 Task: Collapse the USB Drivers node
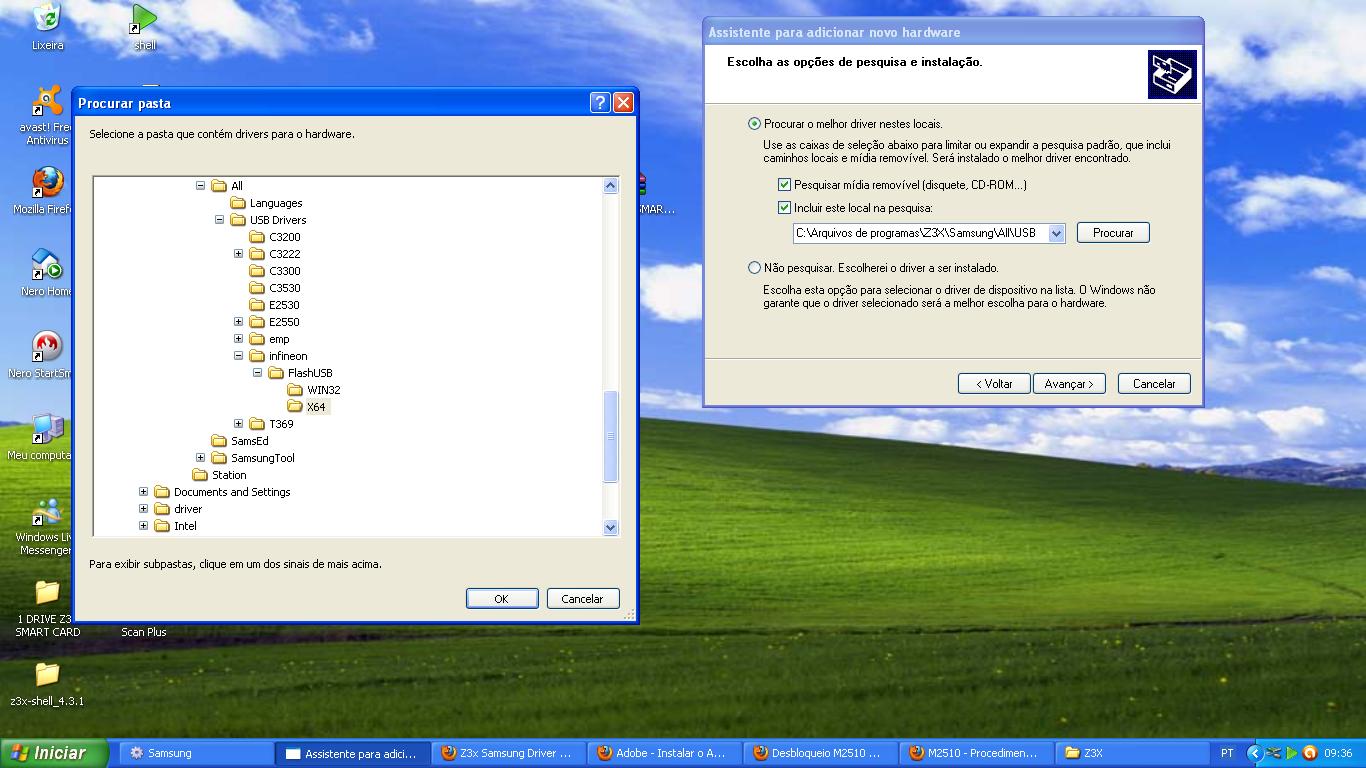point(219,220)
